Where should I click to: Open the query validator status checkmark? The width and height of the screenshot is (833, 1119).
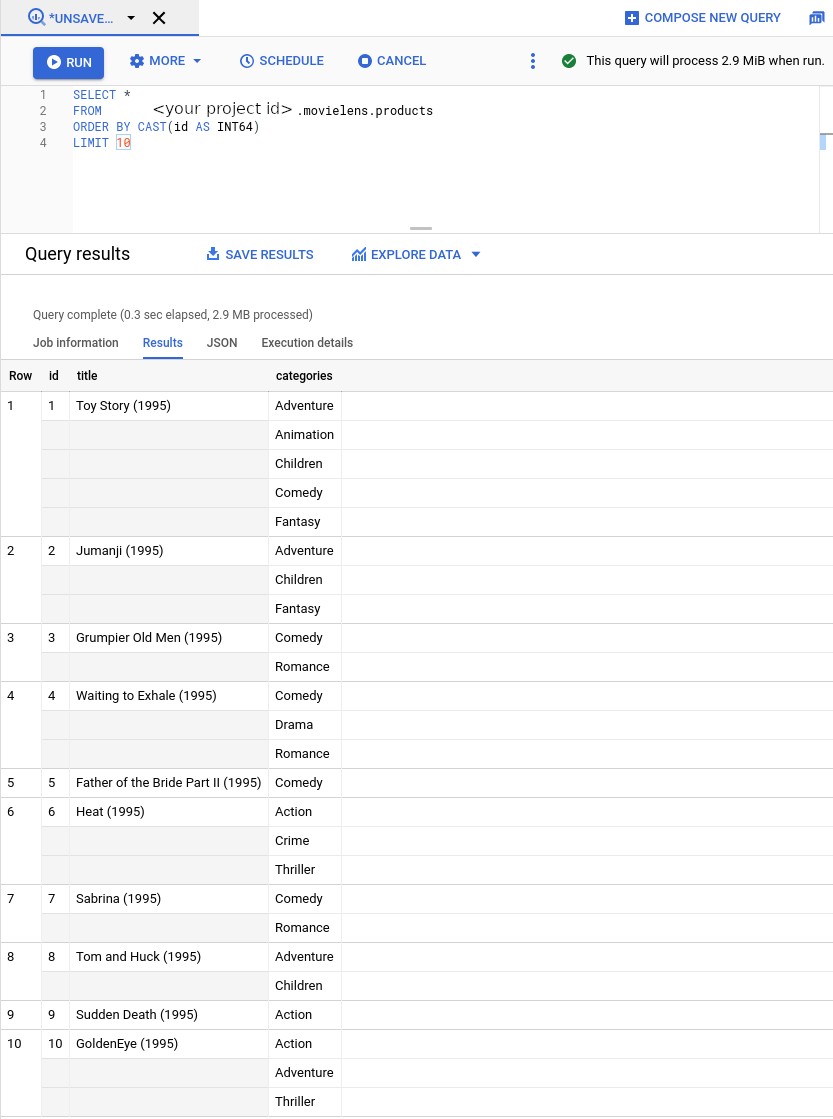point(569,60)
